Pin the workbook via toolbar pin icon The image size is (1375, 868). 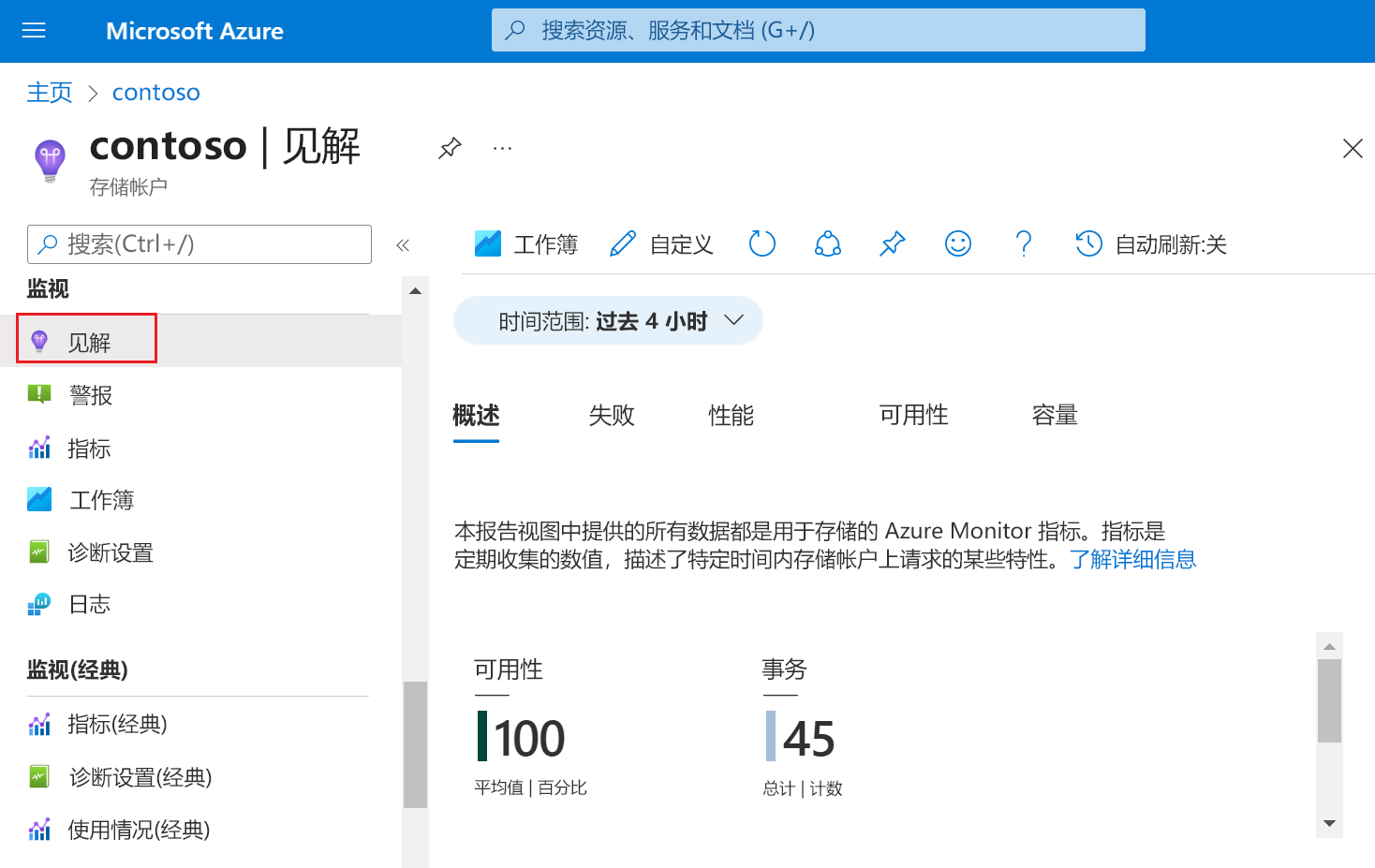[893, 244]
